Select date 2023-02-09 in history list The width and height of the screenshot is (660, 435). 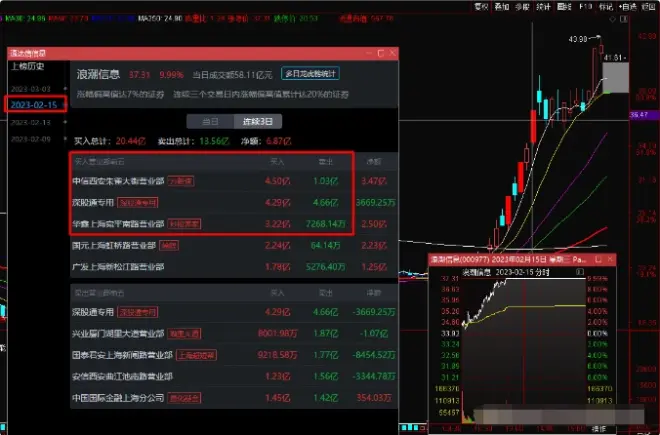(x=30, y=137)
